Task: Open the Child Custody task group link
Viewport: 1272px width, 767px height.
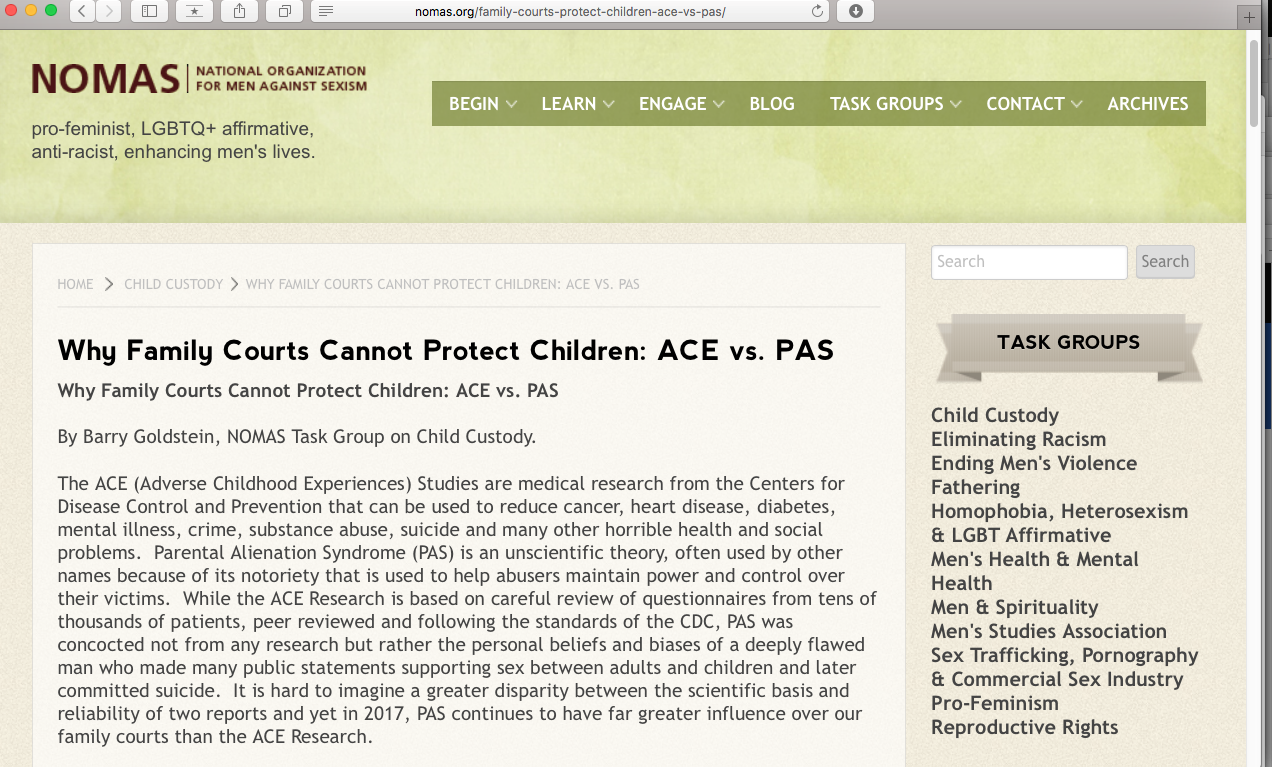Action: point(994,415)
